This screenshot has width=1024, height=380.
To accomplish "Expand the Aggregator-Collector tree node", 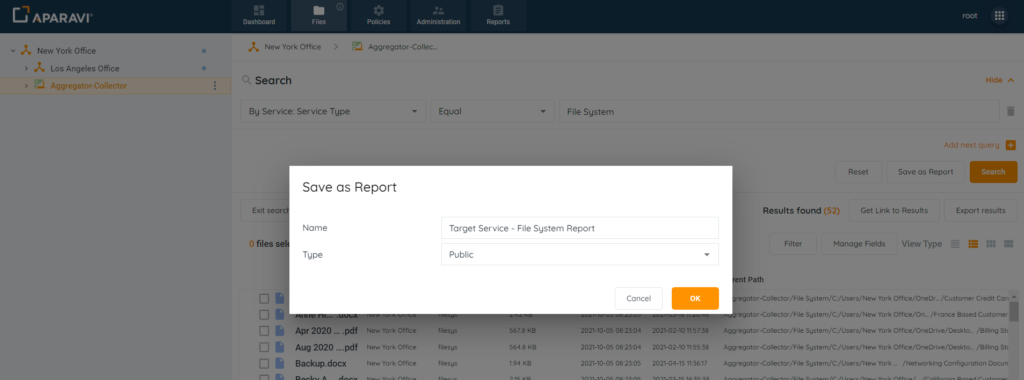I will 26,86.
